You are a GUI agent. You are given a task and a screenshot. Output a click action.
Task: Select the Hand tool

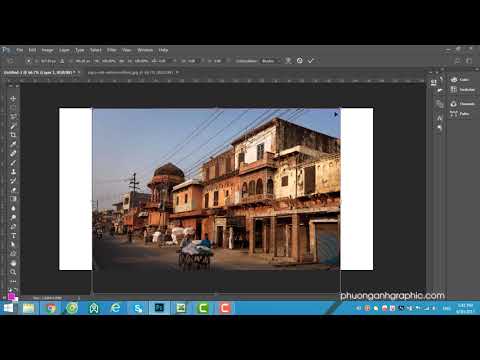point(13,263)
